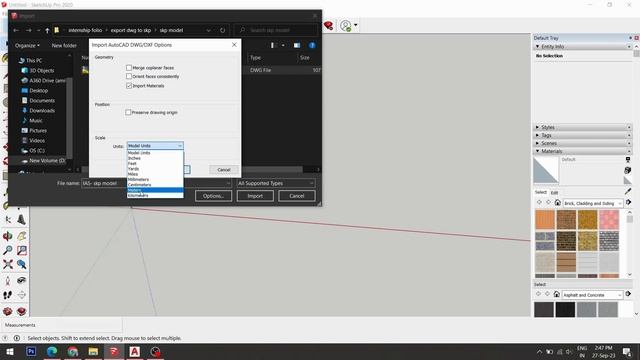
Task: Toggle the preview pane icon in Import dialog
Action: 297,45
